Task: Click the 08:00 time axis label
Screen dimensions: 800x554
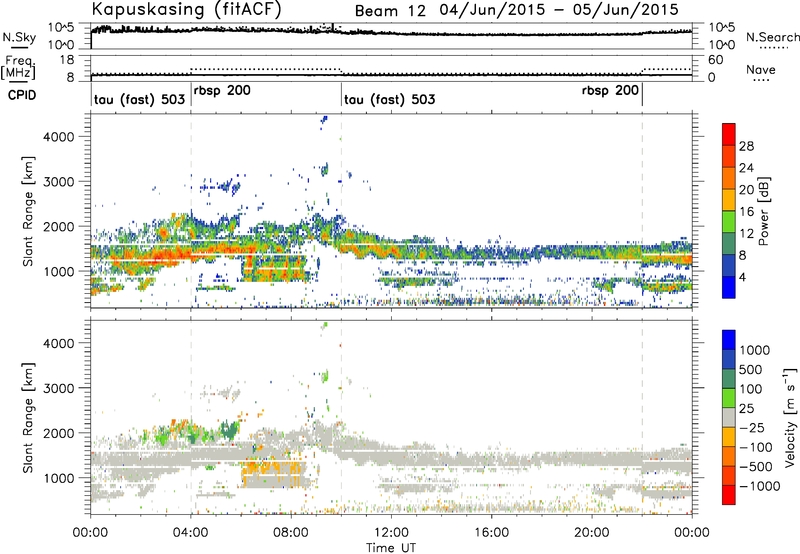Action: (x=290, y=533)
